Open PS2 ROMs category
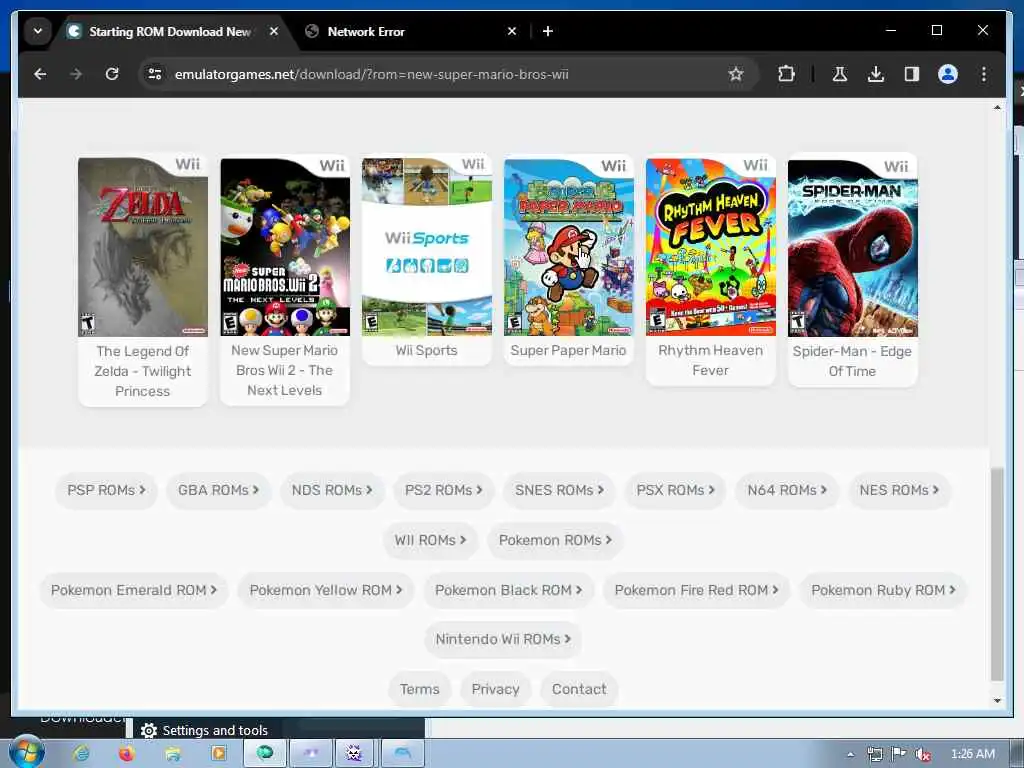The image size is (1024, 768). coord(443,490)
